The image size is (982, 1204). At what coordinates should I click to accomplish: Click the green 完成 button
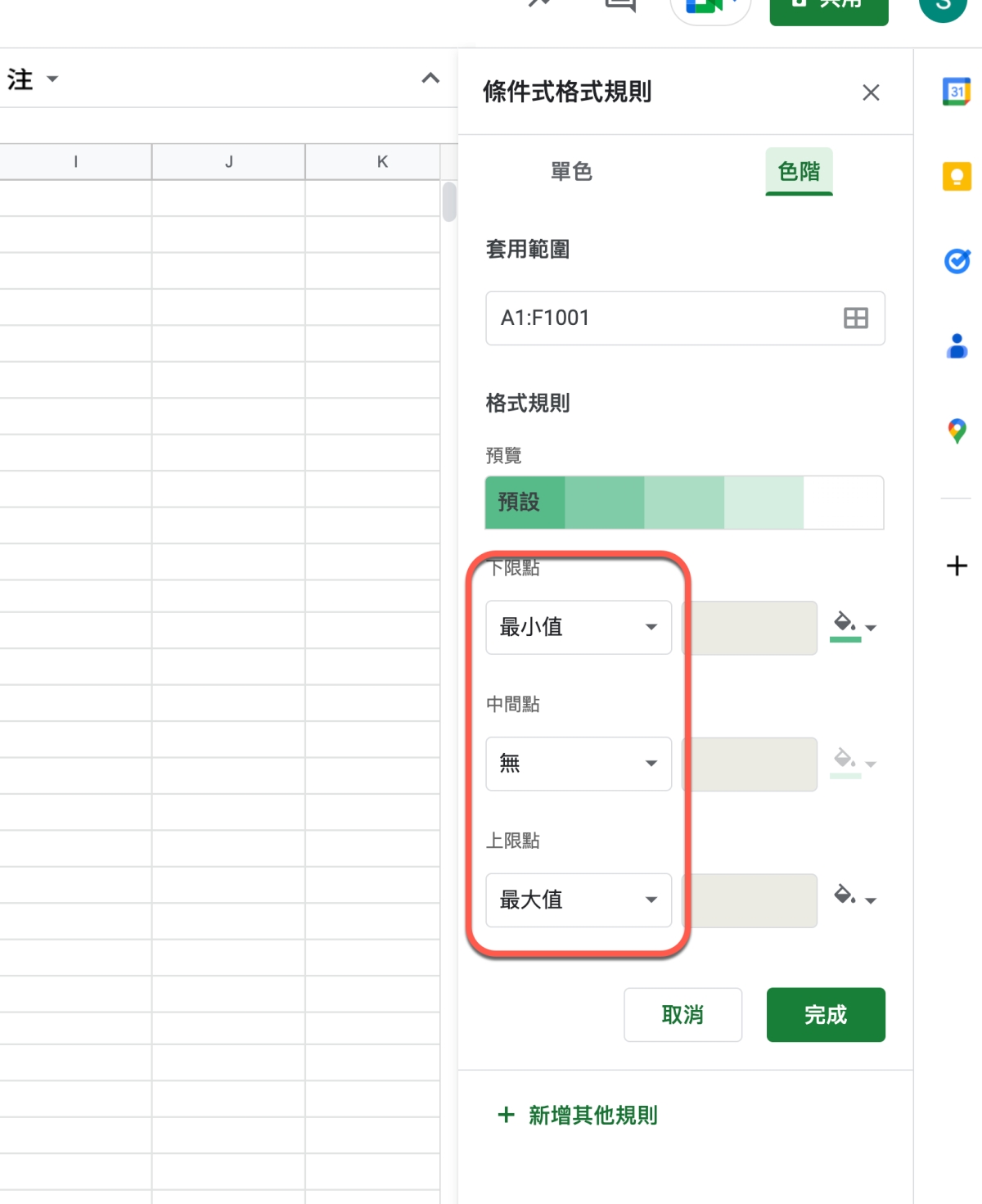click(825, 1015)
